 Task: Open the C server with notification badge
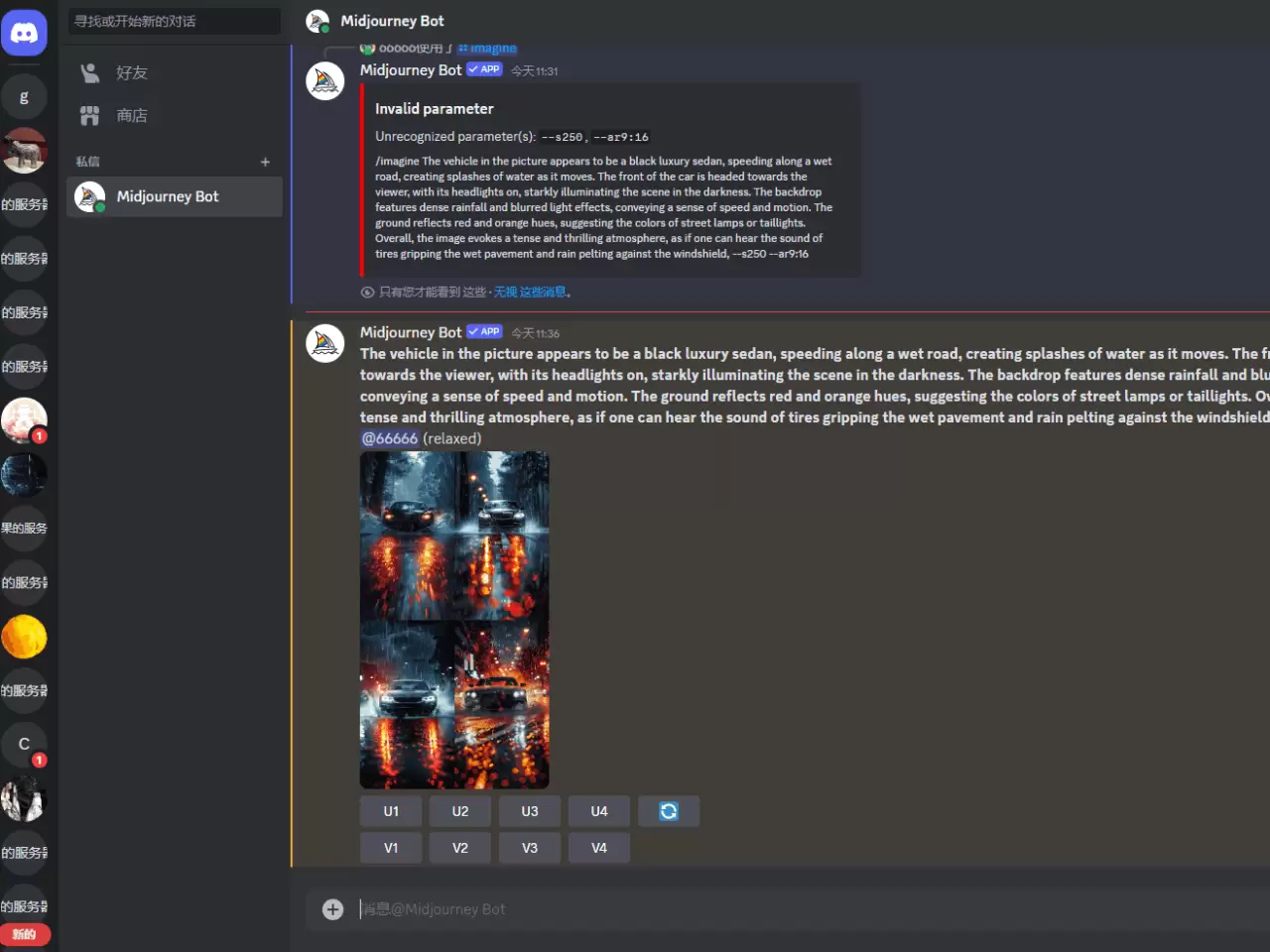(24, 745)
